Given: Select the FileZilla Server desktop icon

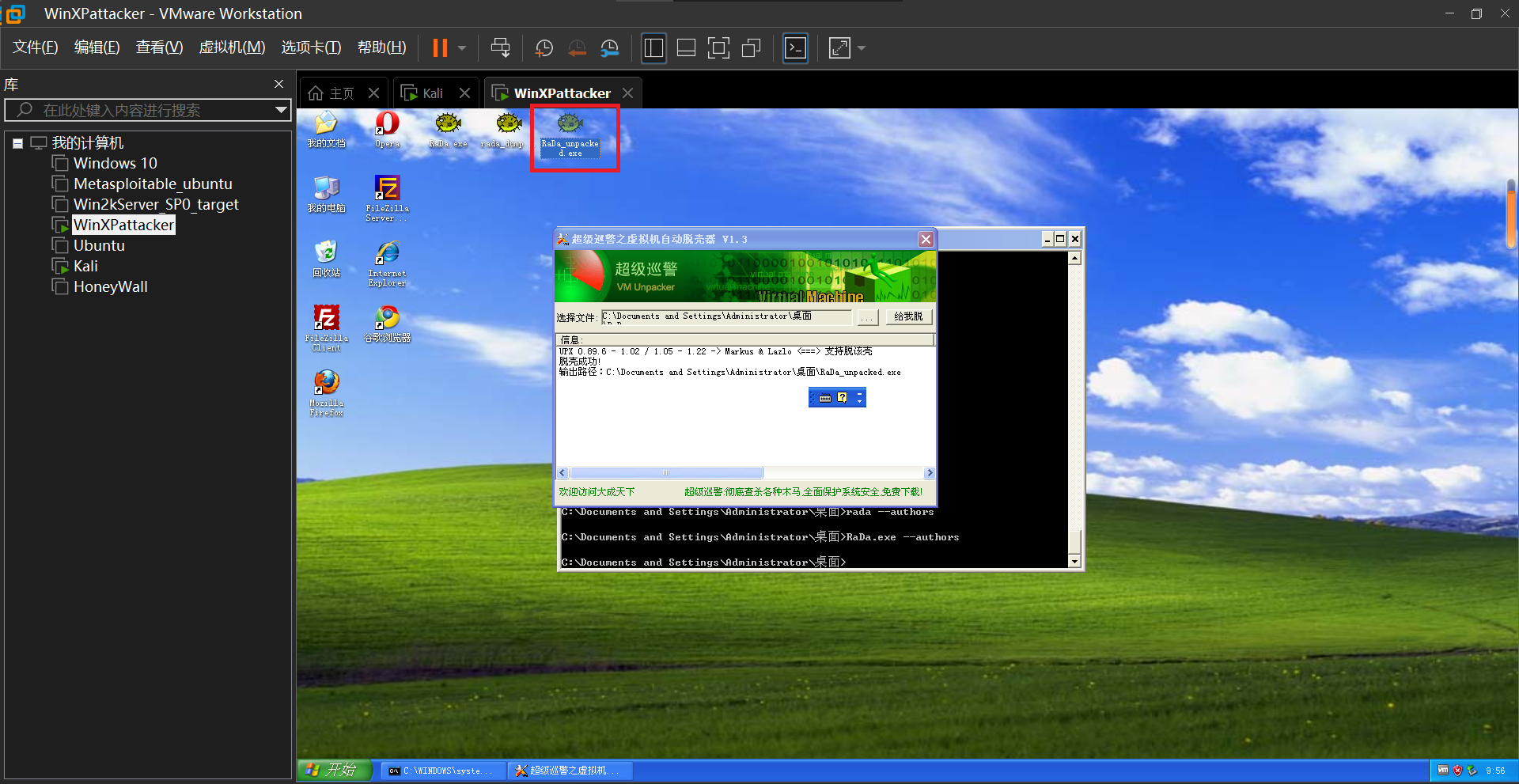Looking at the screenshot, I should click(387, 199).
